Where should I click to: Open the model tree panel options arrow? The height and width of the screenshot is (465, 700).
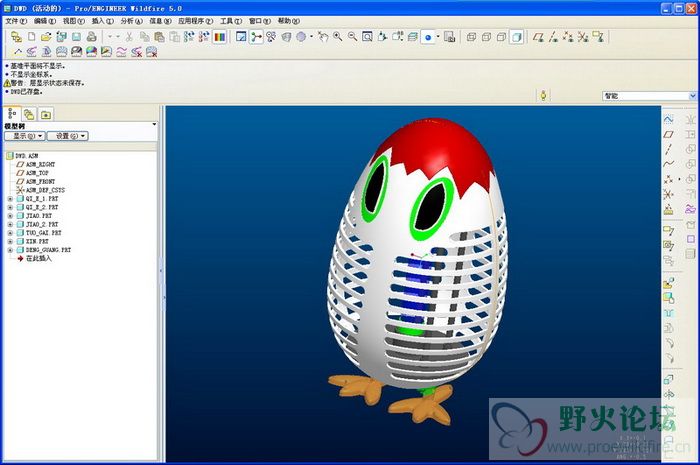(x=154, y=124)
